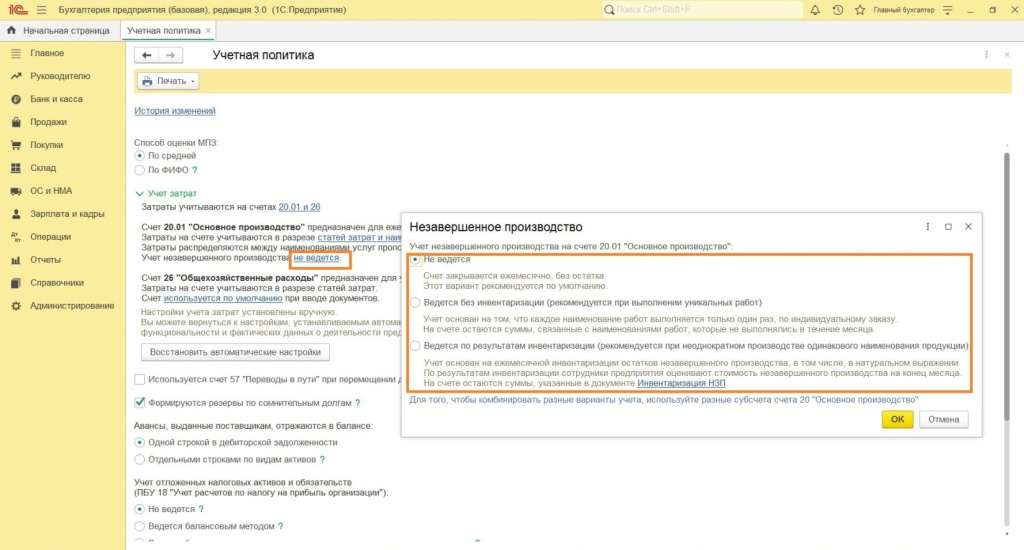1024x550 pixels.
Task: Go to Покупки in the sidebar
Action: click(47, 145)
